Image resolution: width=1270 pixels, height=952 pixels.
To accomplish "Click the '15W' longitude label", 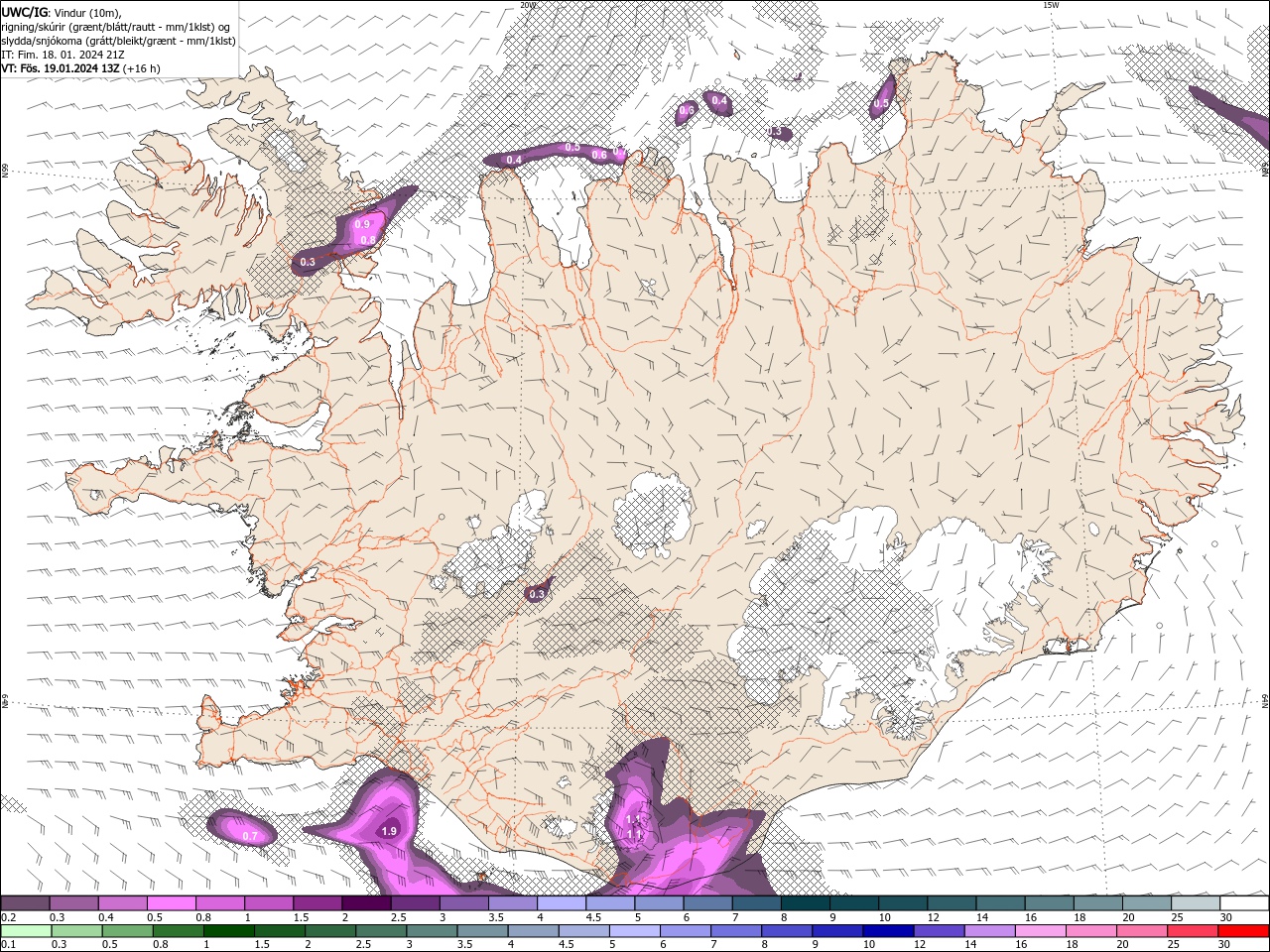I will tap(1051, 5).
